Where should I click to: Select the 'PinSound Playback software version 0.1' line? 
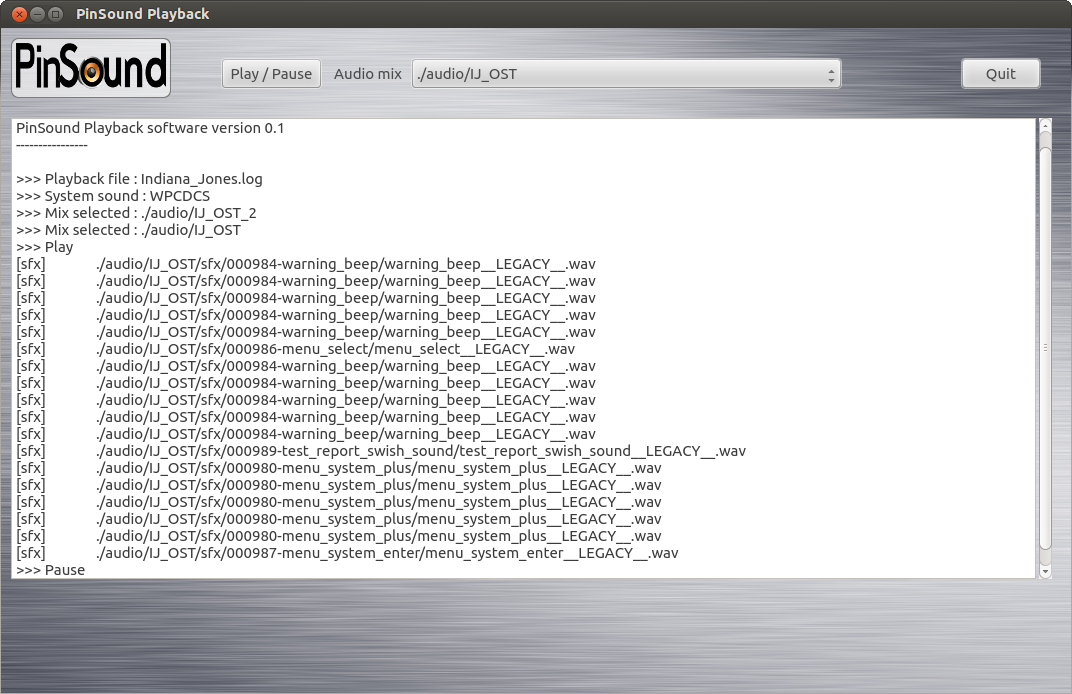[150, 128]
